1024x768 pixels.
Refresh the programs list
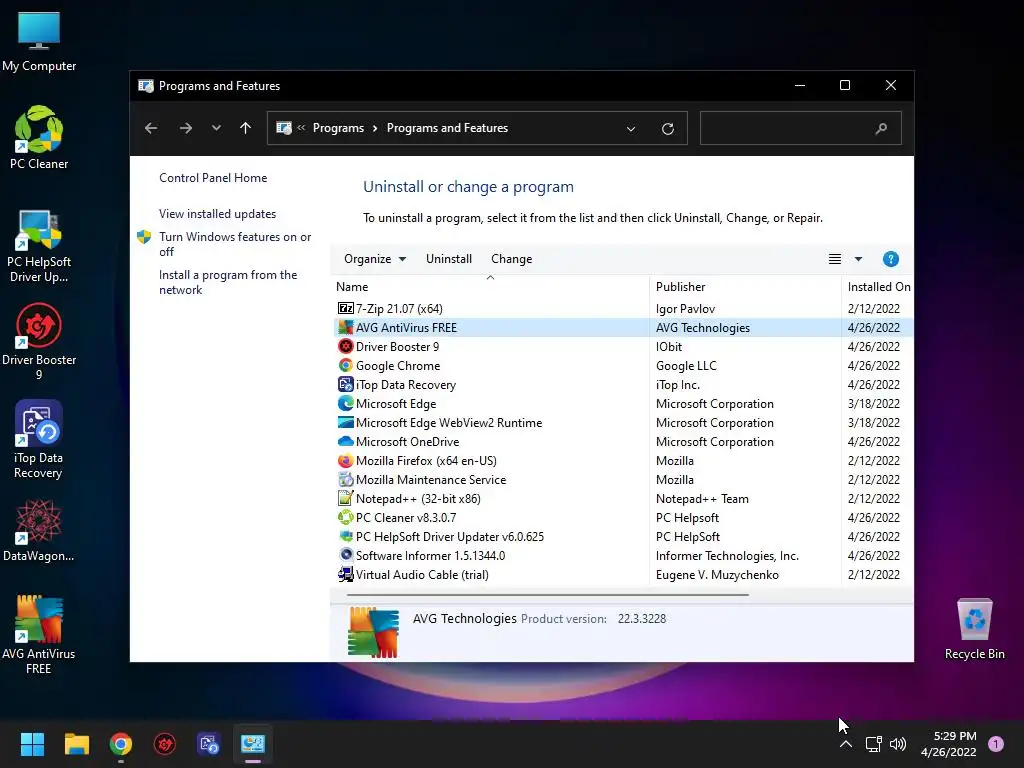point(667,129)
